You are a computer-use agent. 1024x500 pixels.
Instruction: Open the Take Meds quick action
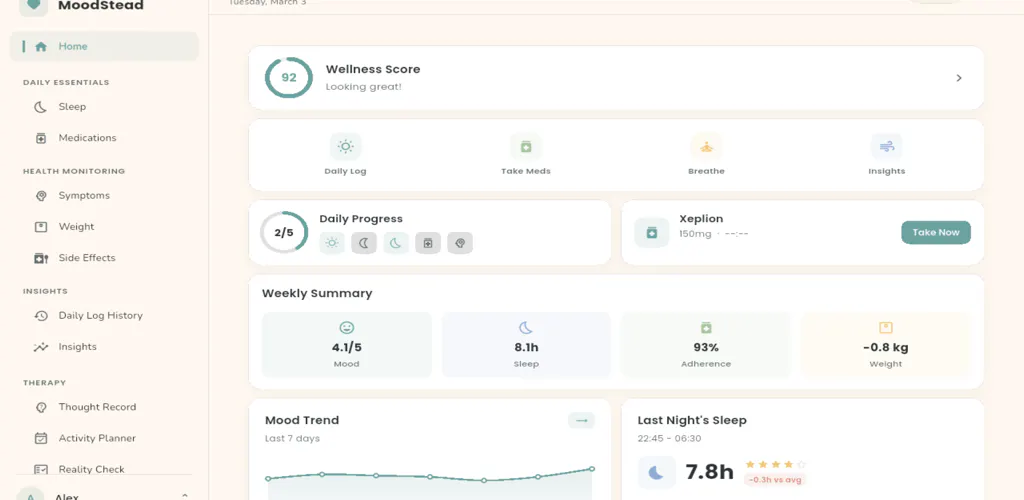coord(526,155)
